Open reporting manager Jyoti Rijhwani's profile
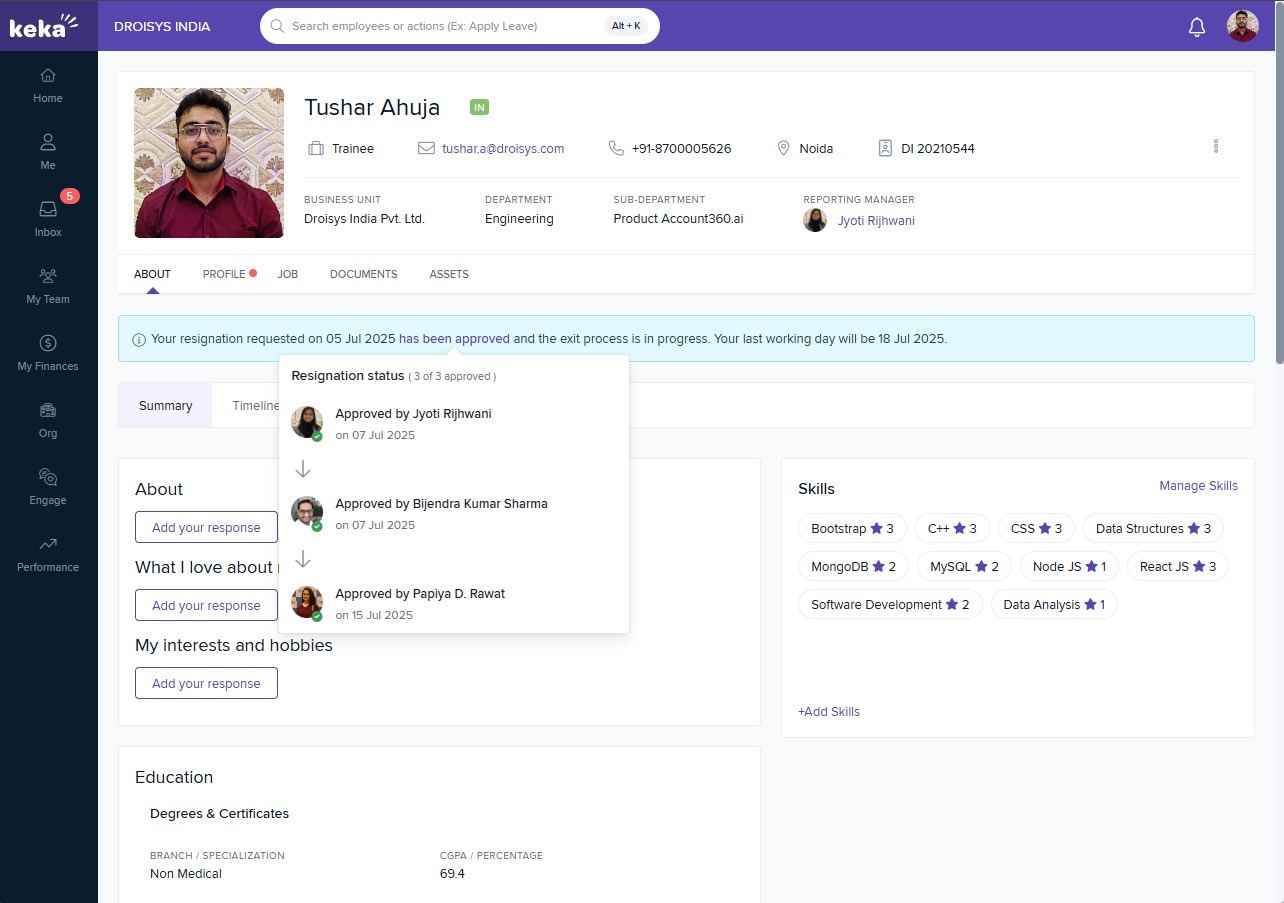 click(875, 221)
